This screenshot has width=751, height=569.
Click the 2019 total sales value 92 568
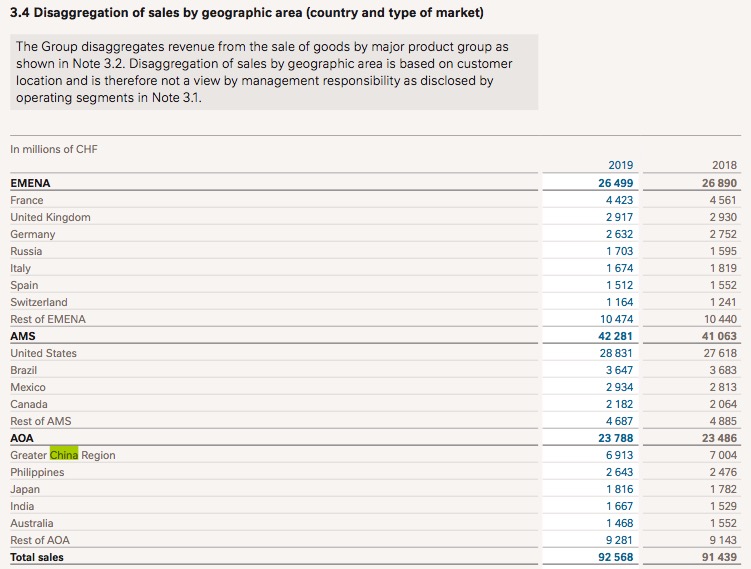pos(614,556)
